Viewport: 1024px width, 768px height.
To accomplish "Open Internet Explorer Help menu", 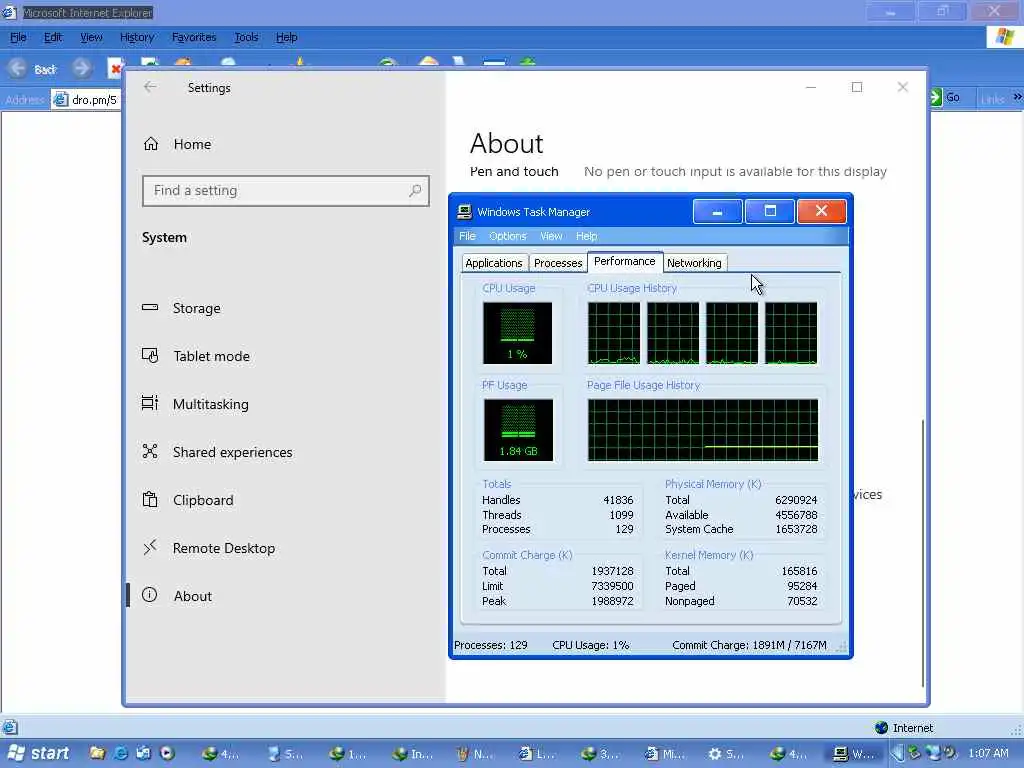I will pos(286,37).
